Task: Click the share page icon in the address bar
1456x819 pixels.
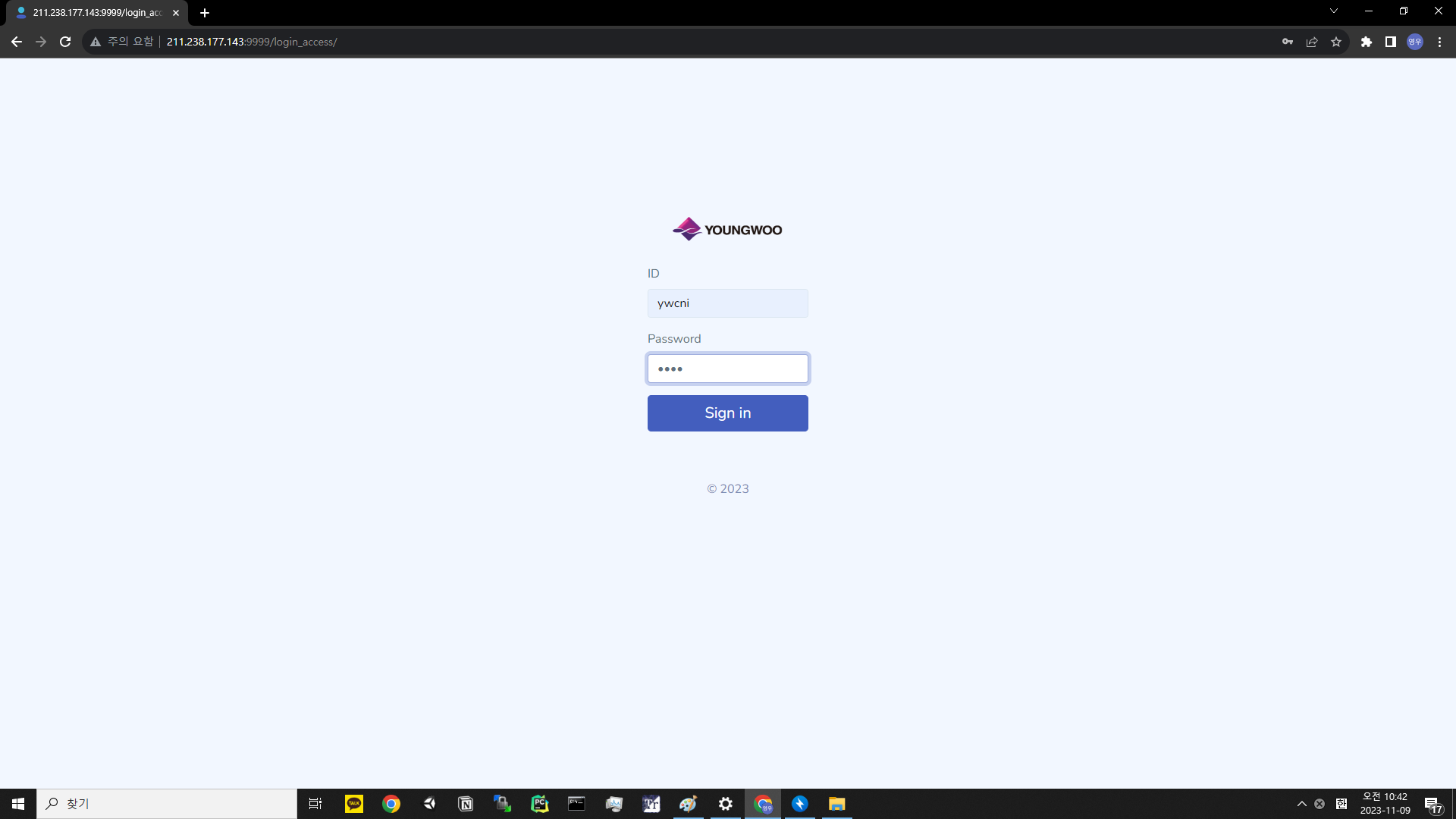Action: pyautogui.click(x=1312, y=42)
